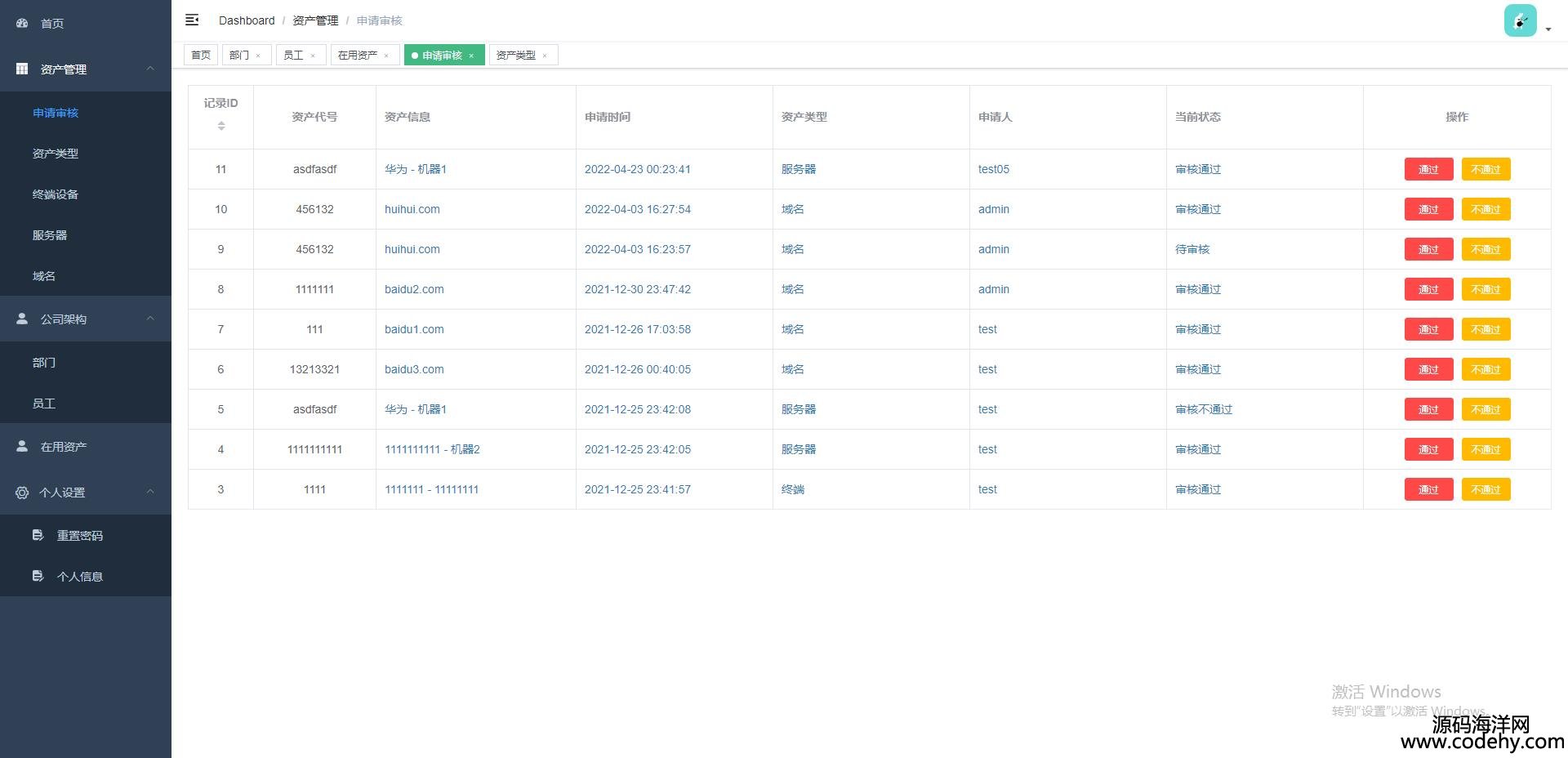Collapse the 个人设置 menu group
1568x758 pixels.
click(x=150, y=492)
